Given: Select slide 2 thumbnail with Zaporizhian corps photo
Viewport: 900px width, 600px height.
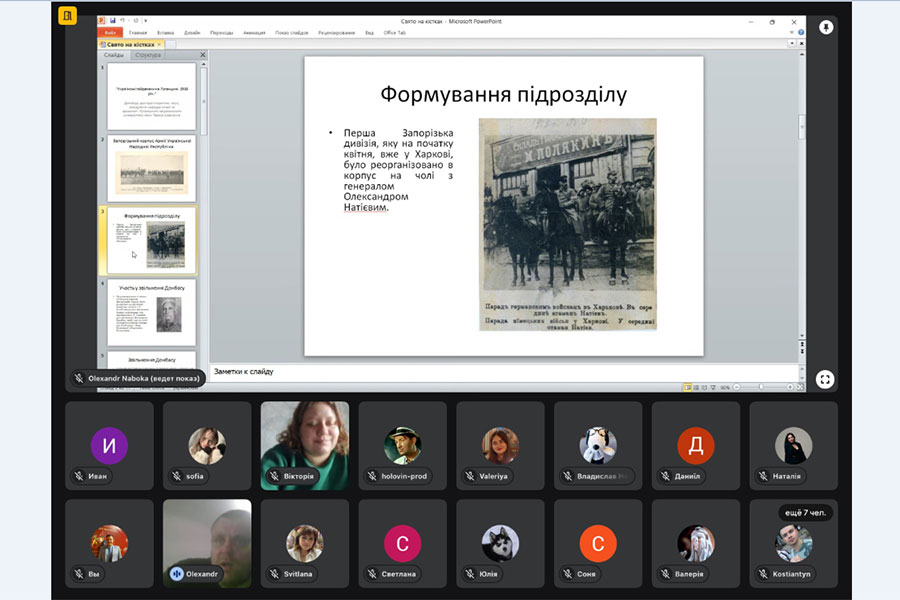Looking at the screenshot, I should 152,169.
